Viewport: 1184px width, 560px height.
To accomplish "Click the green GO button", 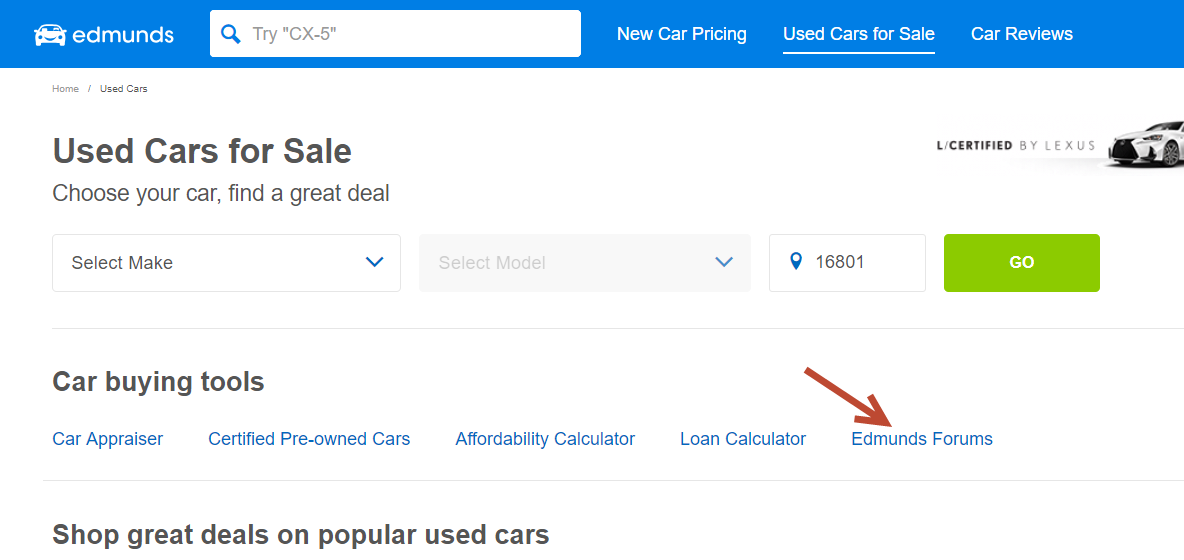I will click(x=1022, y=263).
